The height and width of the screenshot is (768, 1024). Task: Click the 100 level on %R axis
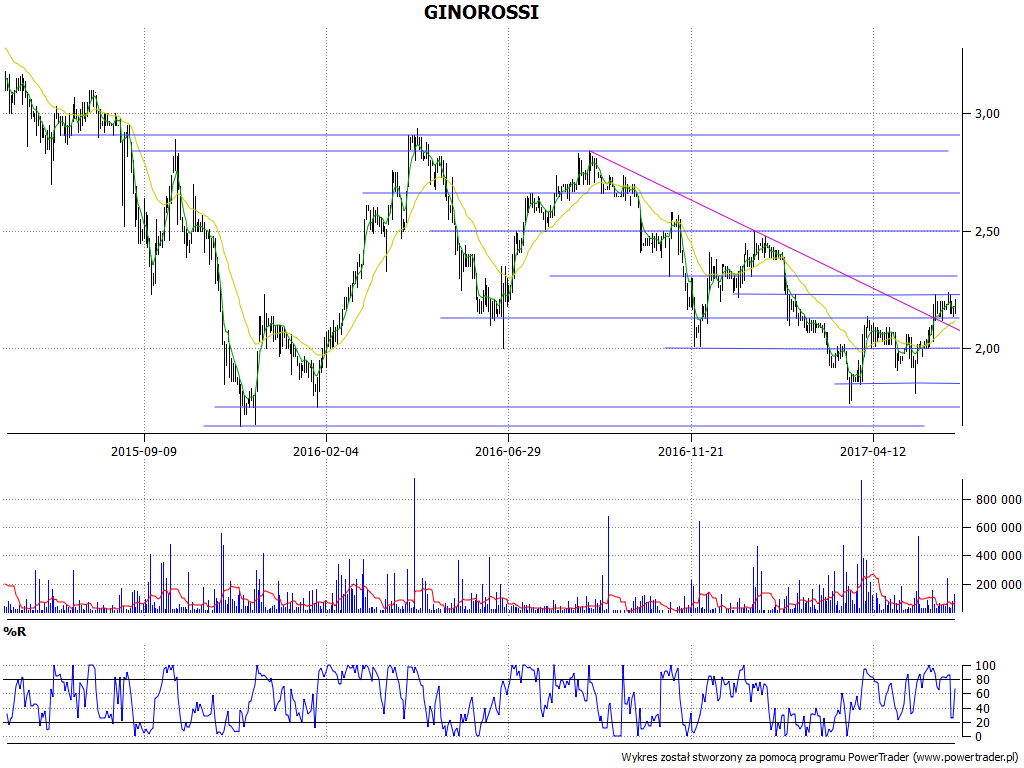(985, 666)
